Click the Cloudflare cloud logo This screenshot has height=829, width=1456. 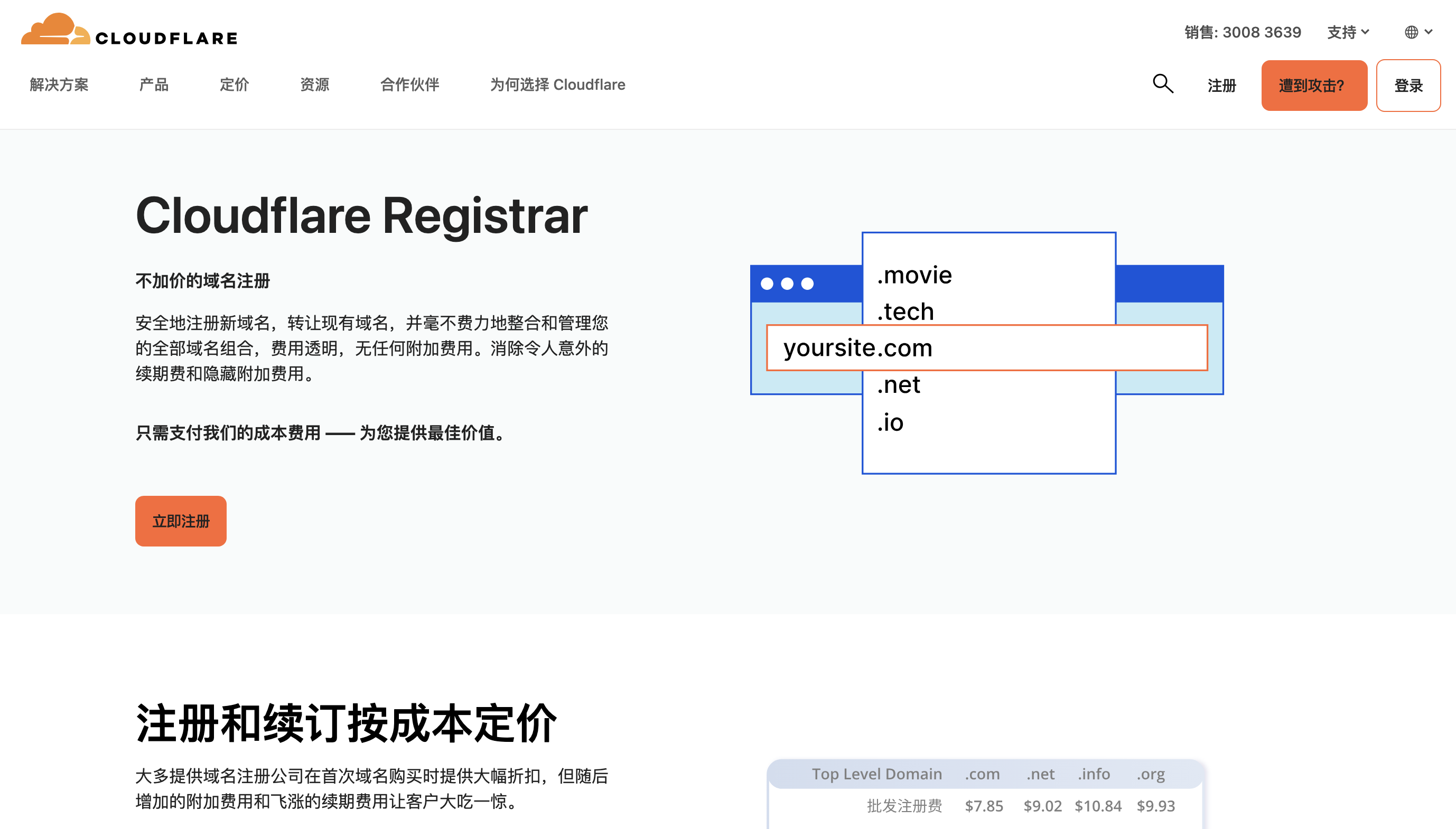[x=55, y=30]
